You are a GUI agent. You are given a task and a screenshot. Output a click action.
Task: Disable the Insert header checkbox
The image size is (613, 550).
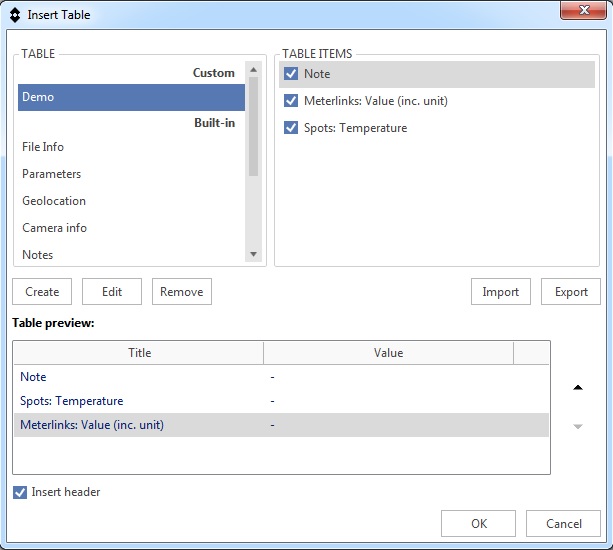[20, 492]
